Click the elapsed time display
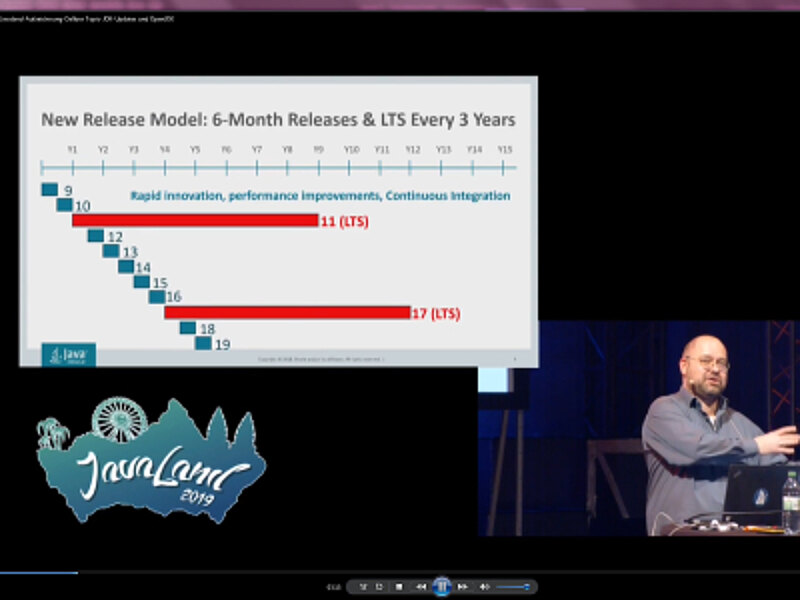This screenshot has height=600, width=800. point(334,587)
